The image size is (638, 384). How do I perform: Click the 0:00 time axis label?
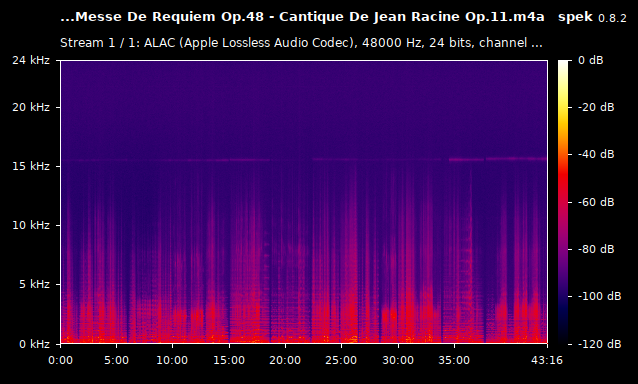click(60, 360)
